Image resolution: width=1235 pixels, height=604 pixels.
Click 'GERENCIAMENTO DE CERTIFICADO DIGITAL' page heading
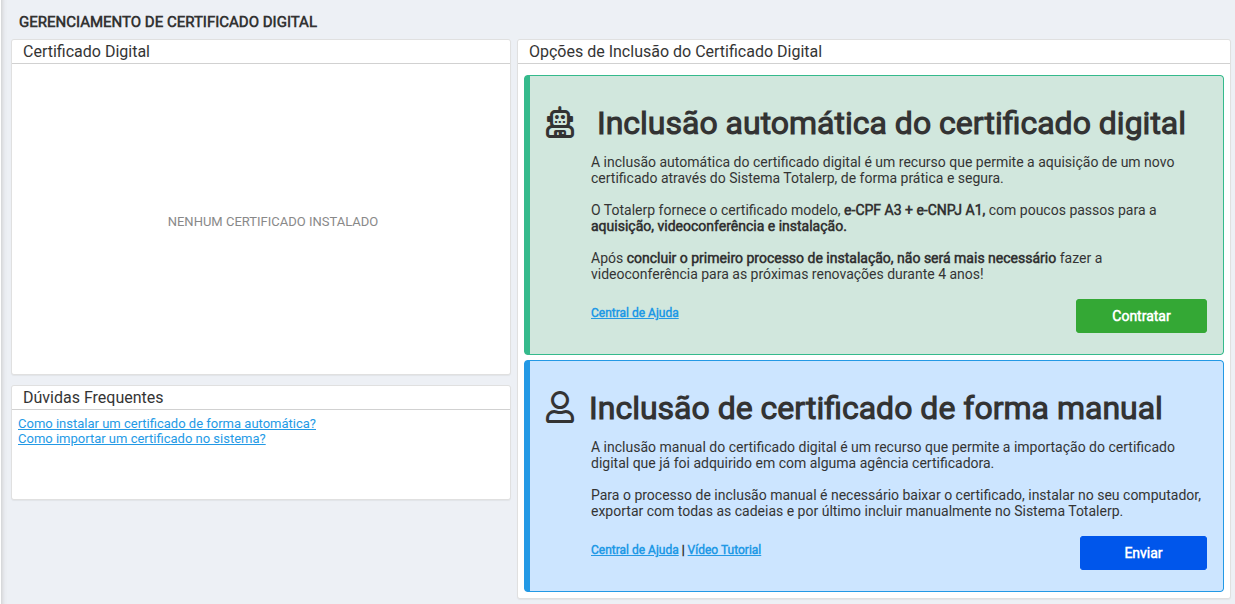(168, 22)
